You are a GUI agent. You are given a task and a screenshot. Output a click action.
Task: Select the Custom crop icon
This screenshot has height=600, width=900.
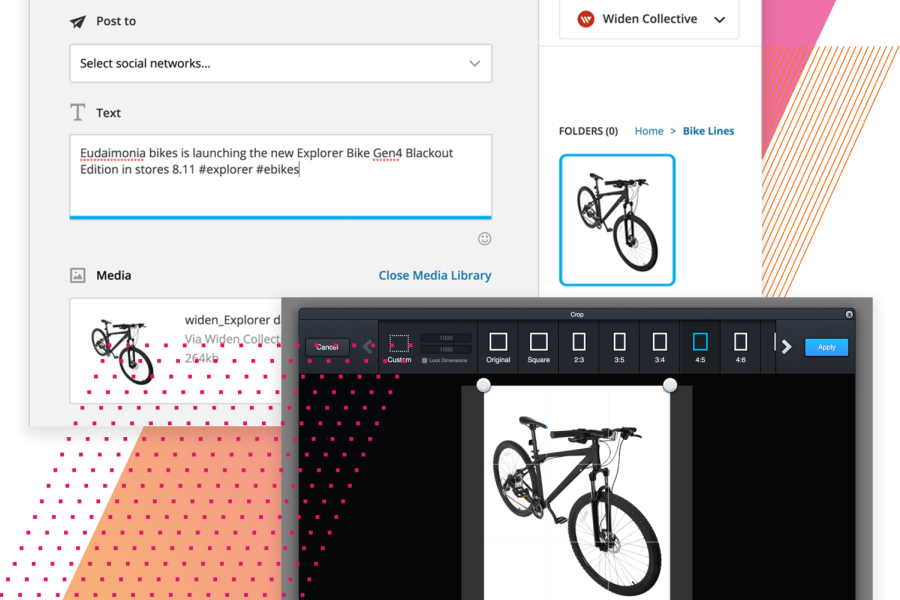[399, 344]
